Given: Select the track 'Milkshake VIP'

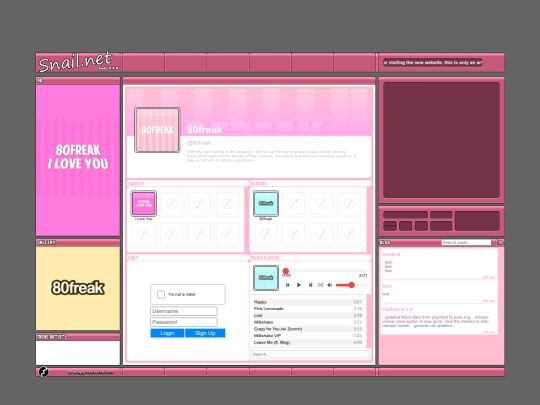Looking at the screenshot, I should pyautogui.click(x=308, y=335).
